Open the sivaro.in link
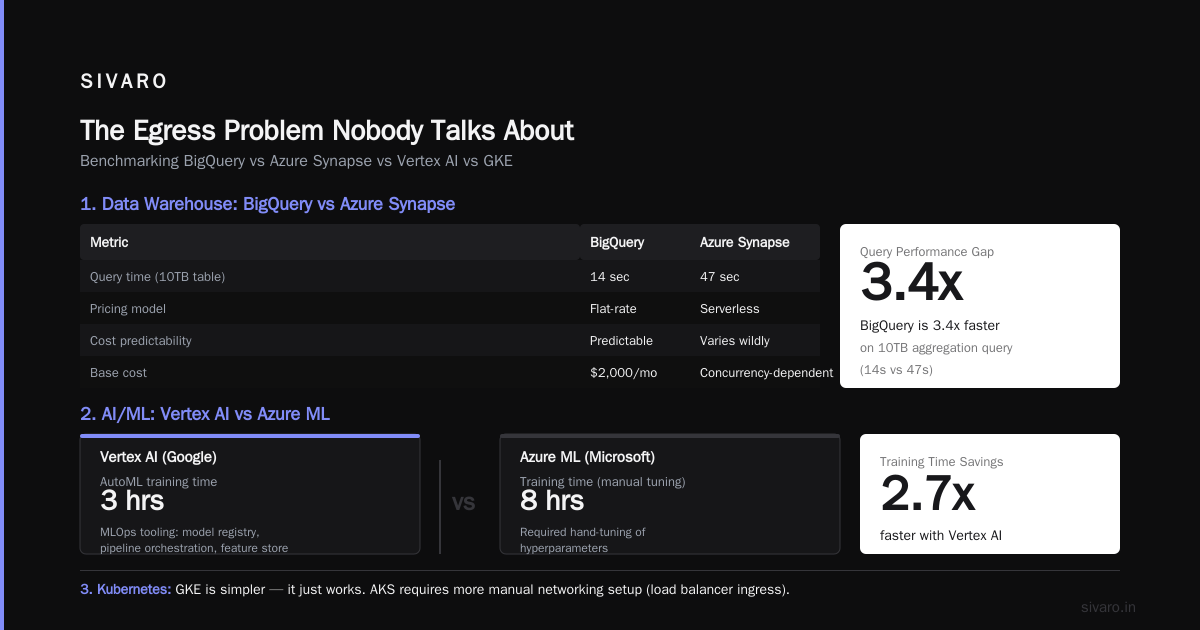 point(1108,607)
